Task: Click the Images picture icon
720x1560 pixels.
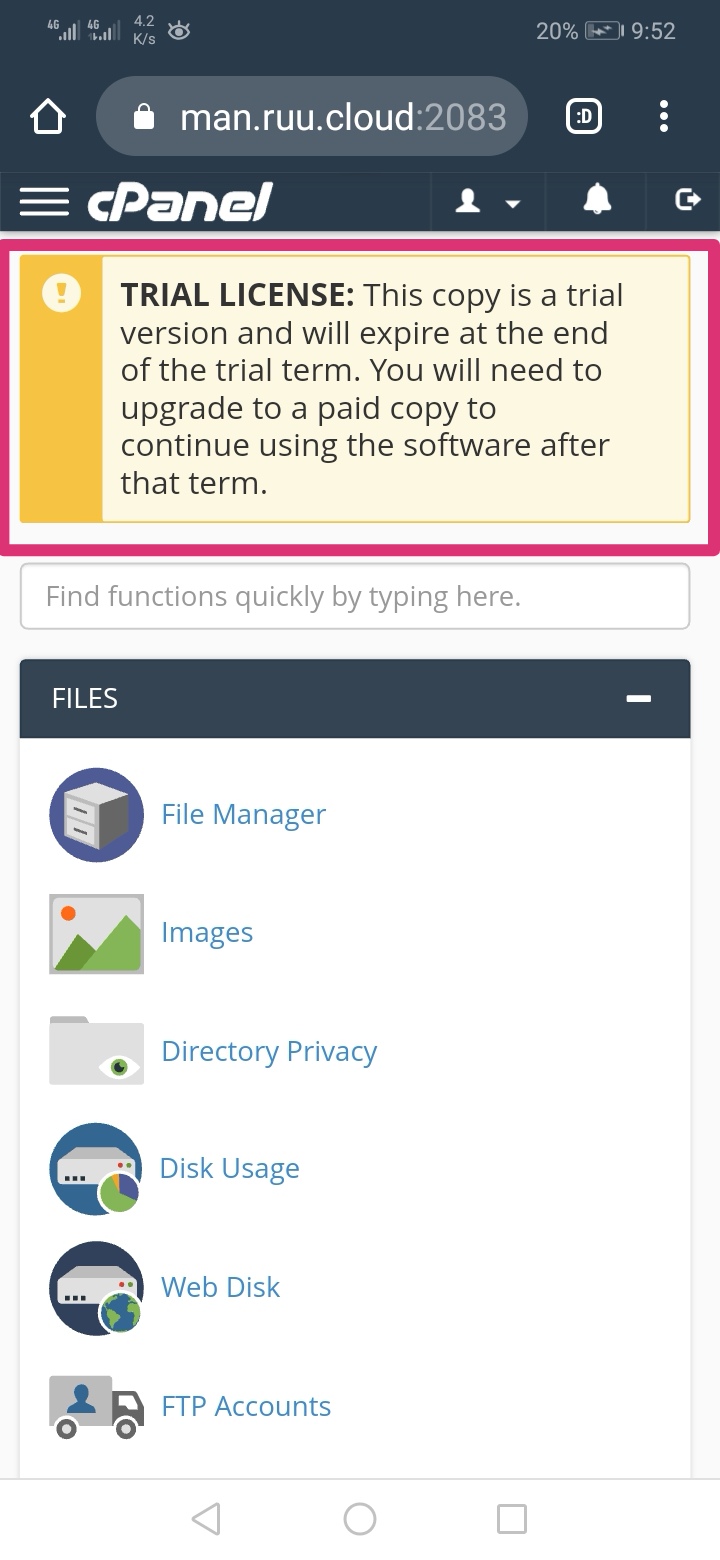Action: coord(96,933)
